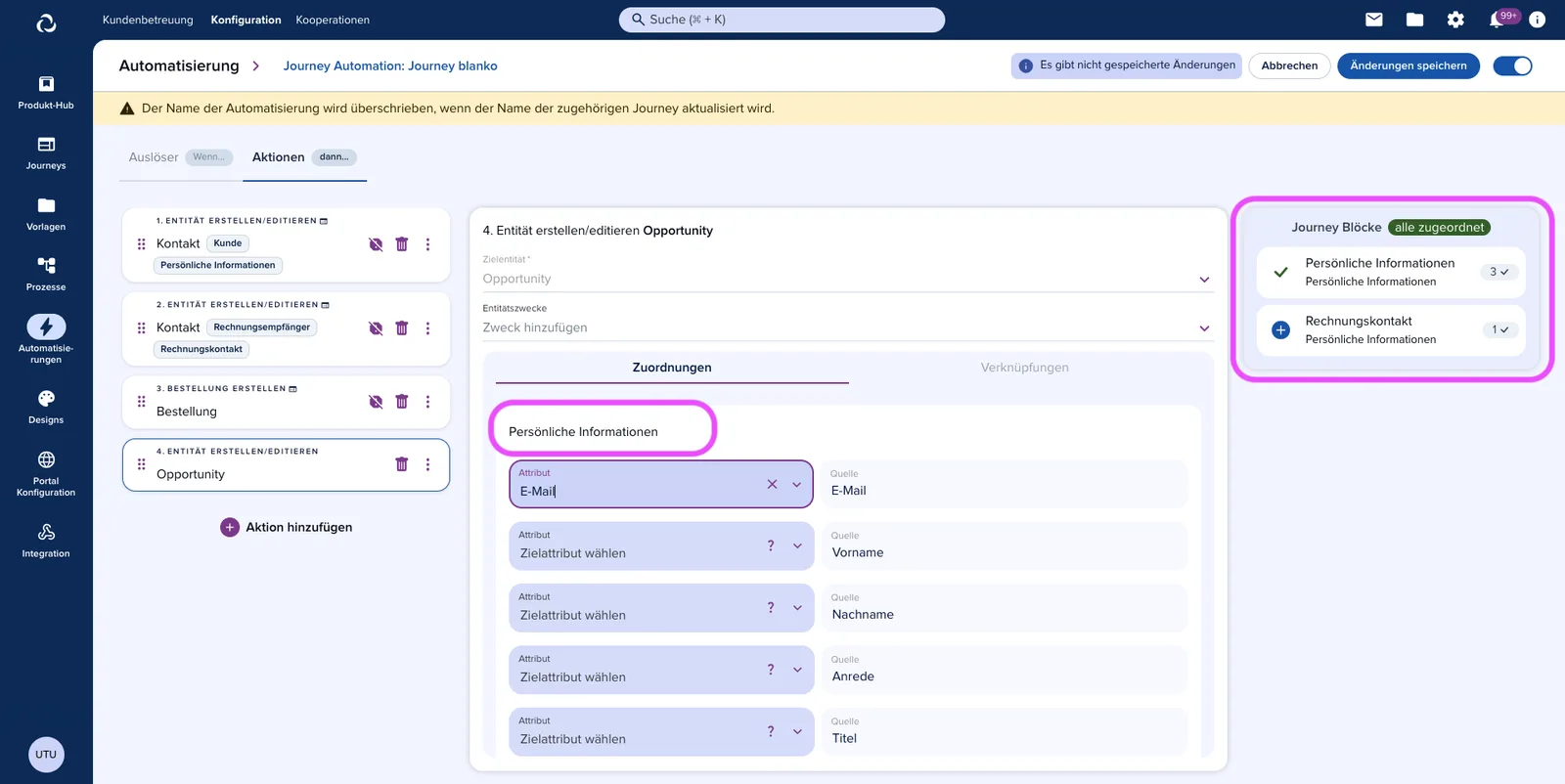Viewport: 1565px width, 784px height.
Task: Open Integration in the sidebar
Action: pyautogui.click(x=46, y=540)
